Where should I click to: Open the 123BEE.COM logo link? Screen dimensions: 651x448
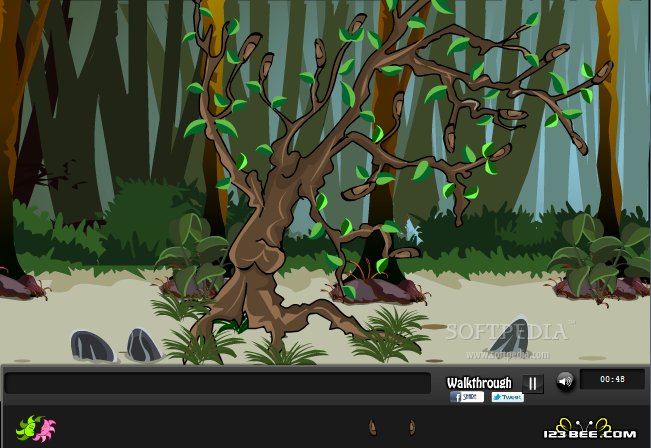point(590,429)
